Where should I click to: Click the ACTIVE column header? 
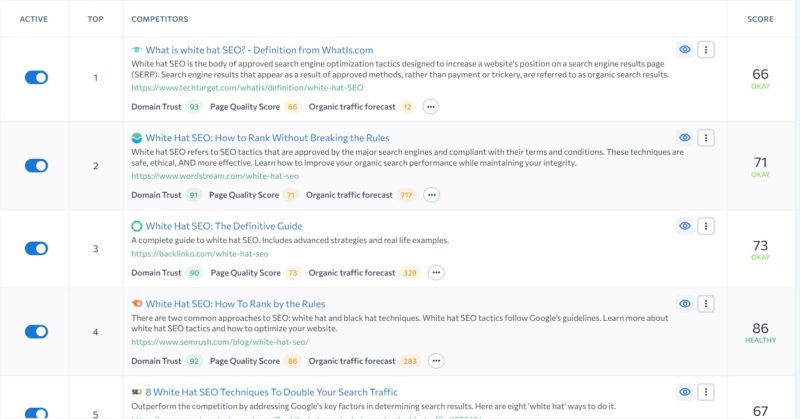[x=34, y=19]
